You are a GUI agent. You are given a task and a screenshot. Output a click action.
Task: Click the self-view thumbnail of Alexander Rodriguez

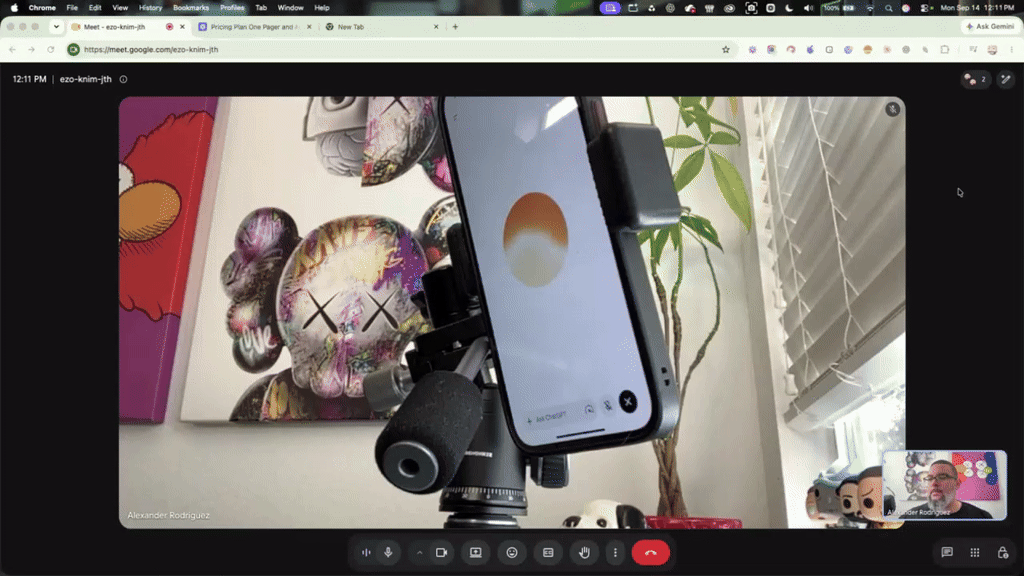coord(944,485)
